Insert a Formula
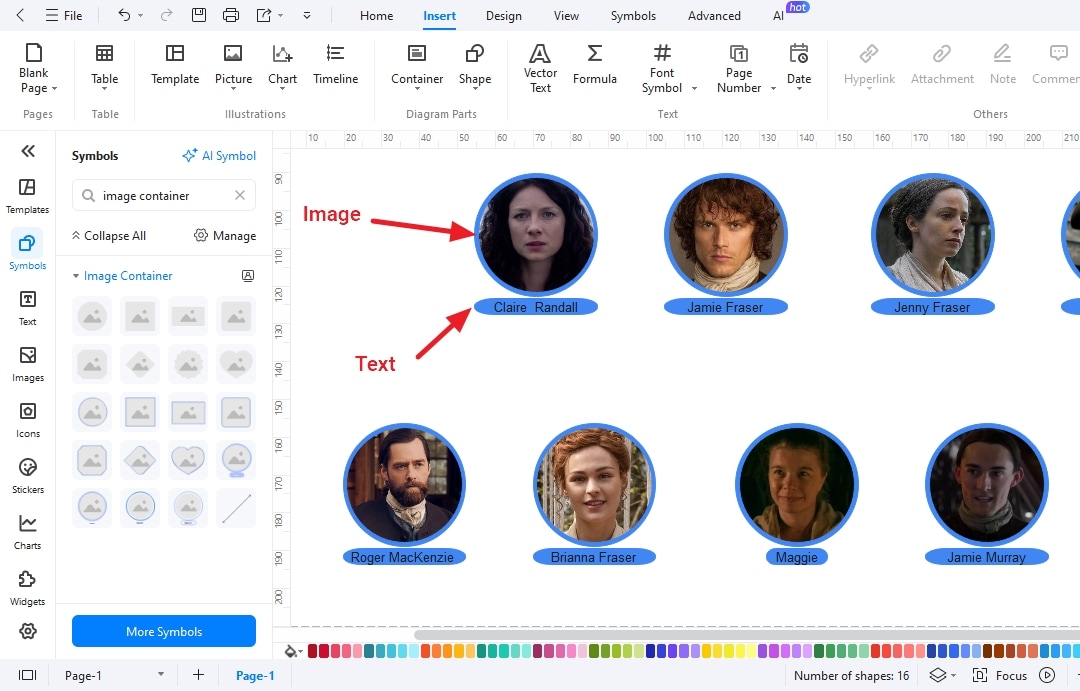 (595, 67)
